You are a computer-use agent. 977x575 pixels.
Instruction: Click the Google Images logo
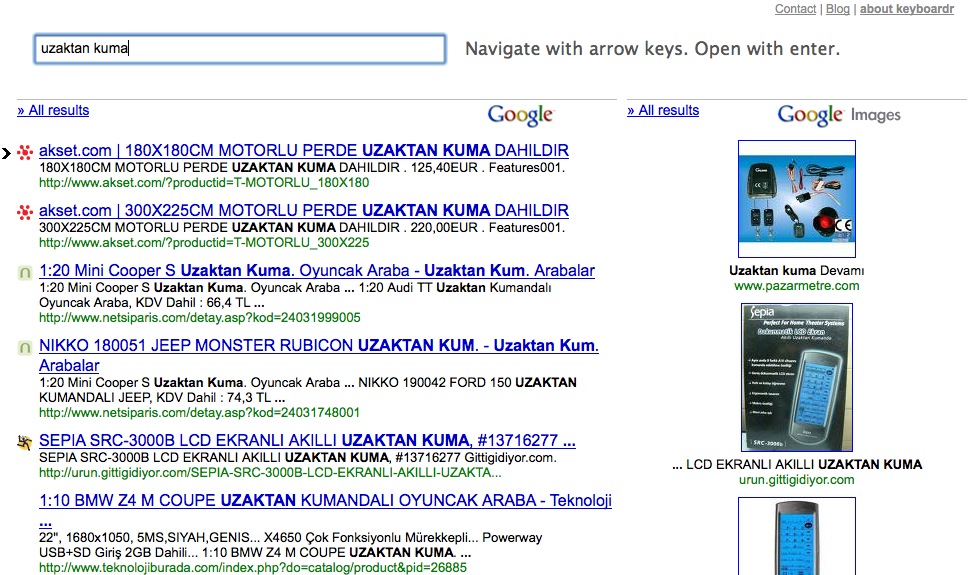[839, 115]
